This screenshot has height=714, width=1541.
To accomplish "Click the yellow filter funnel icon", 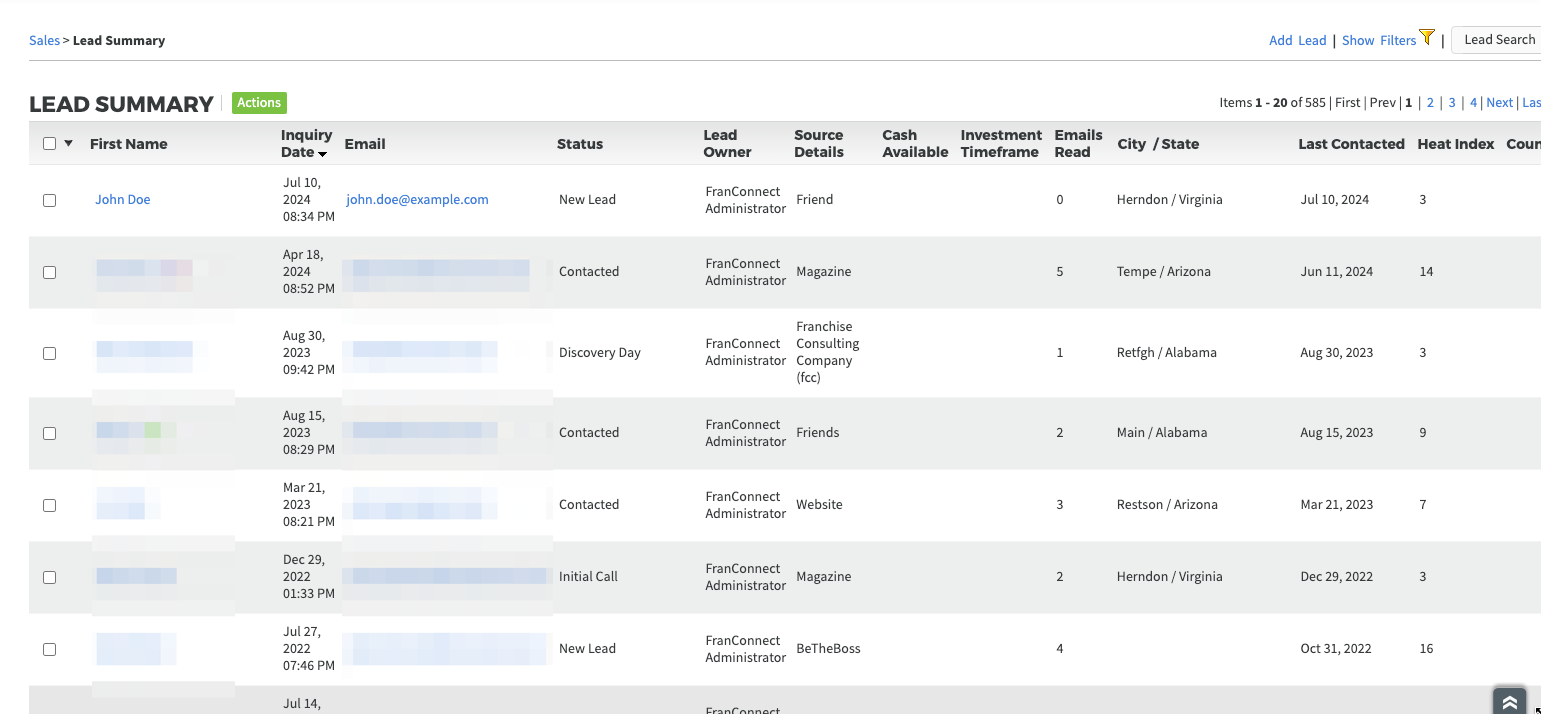I will pos(1427,38).
